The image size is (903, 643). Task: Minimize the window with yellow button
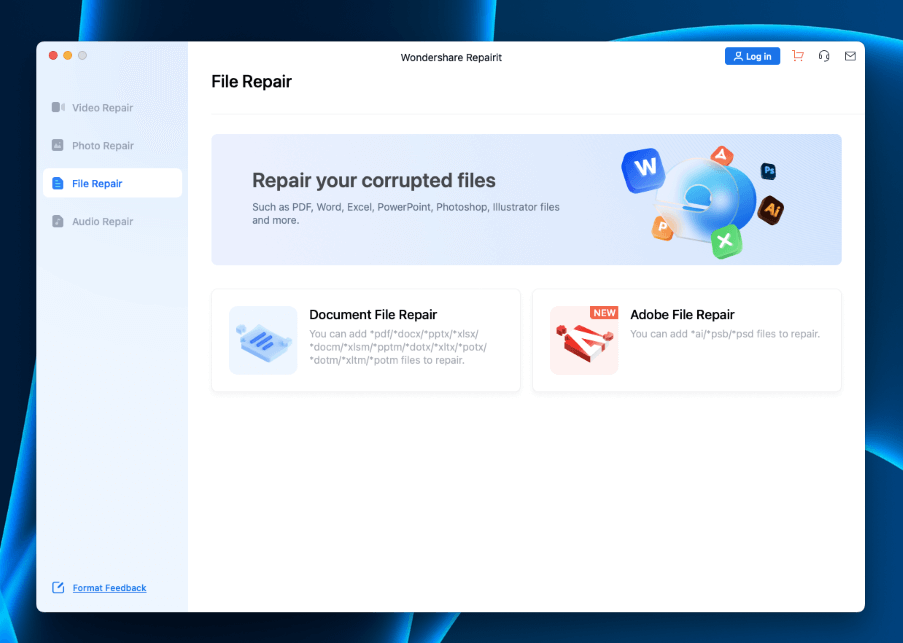click(67, 55)
